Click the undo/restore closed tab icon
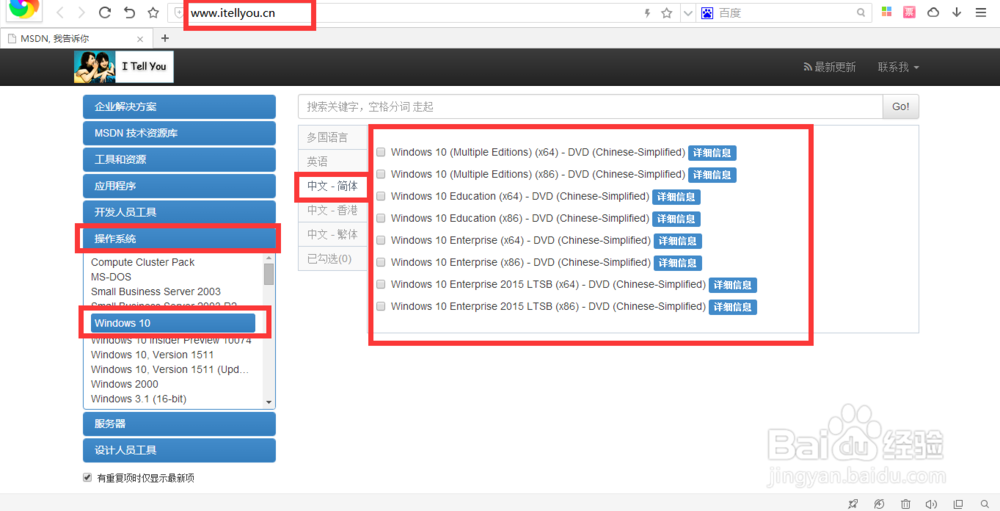This screenshot has width=1000, height=511. (129, 13)
